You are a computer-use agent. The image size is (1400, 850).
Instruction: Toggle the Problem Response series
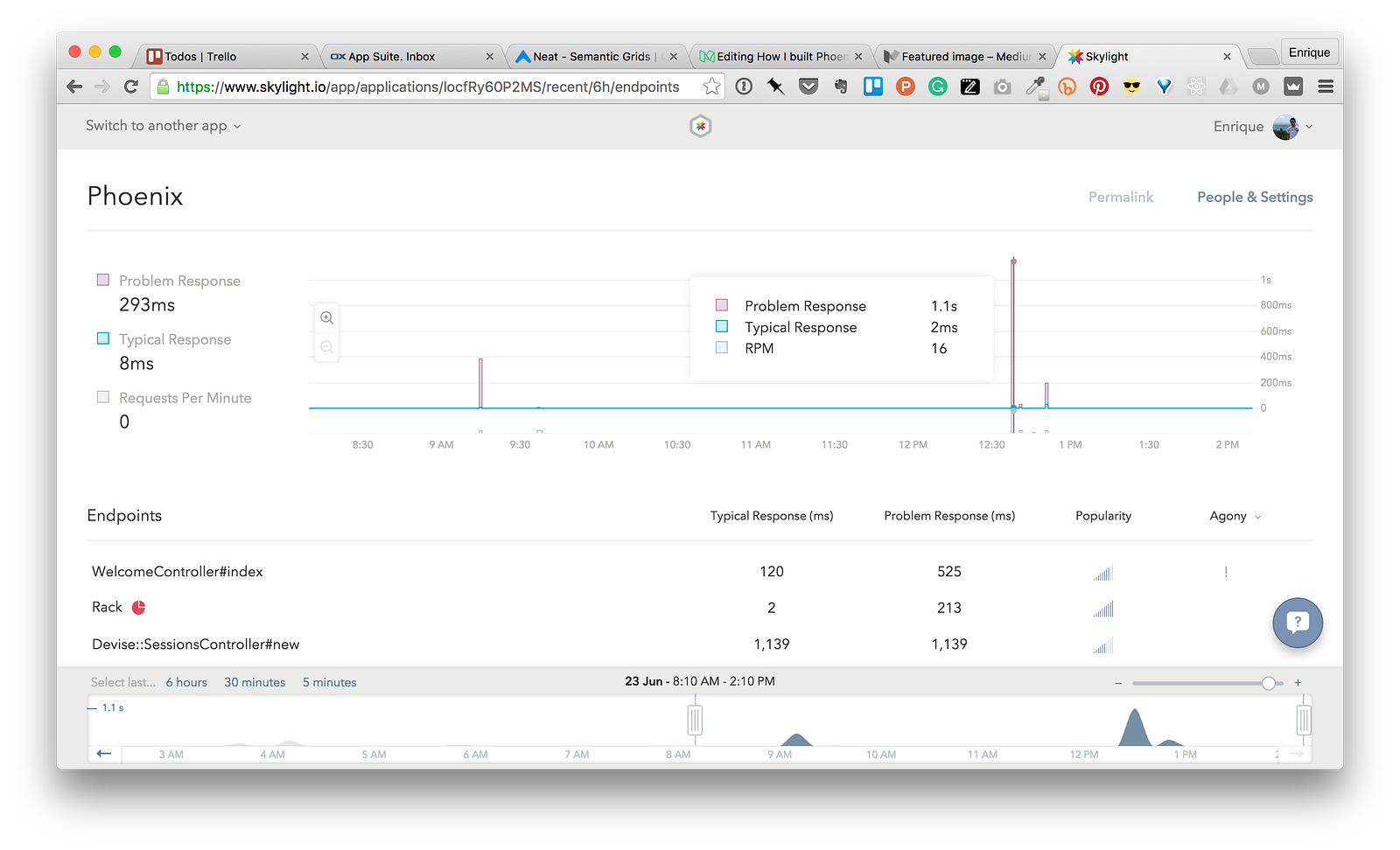[x=103, y=280]
